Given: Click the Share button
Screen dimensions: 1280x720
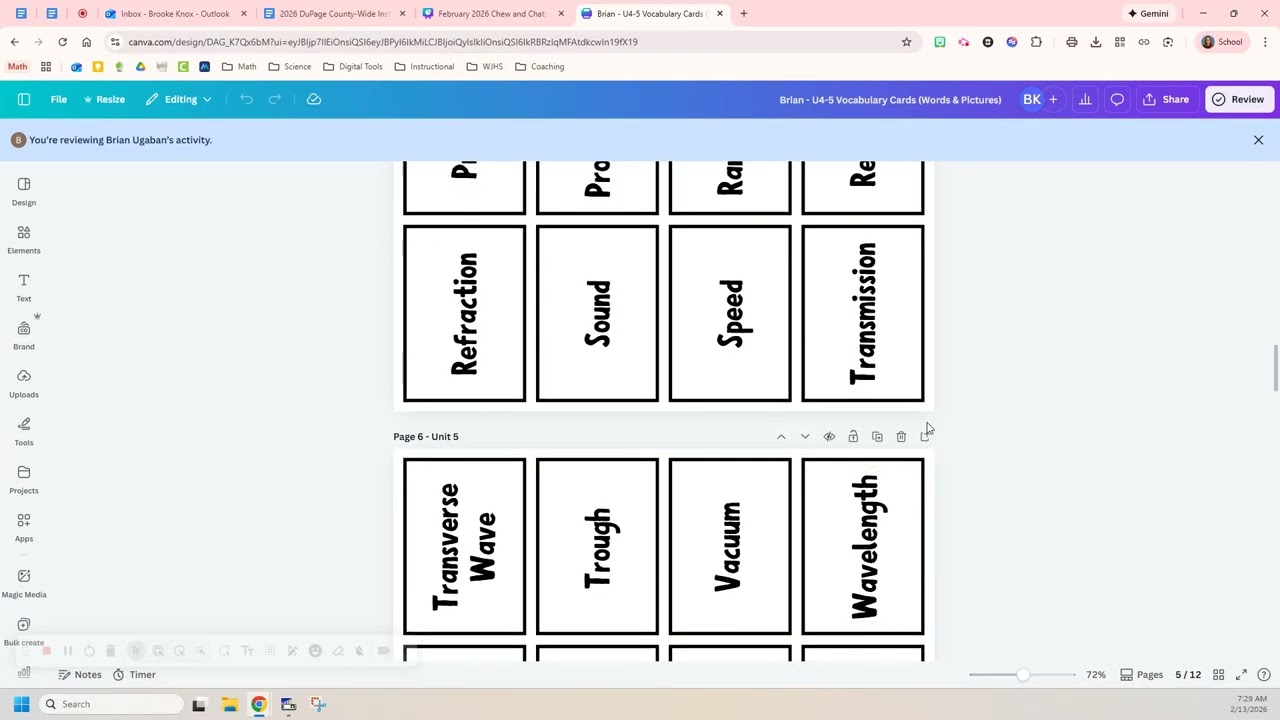Looking at the screenshot, I should pos(1167,99).
